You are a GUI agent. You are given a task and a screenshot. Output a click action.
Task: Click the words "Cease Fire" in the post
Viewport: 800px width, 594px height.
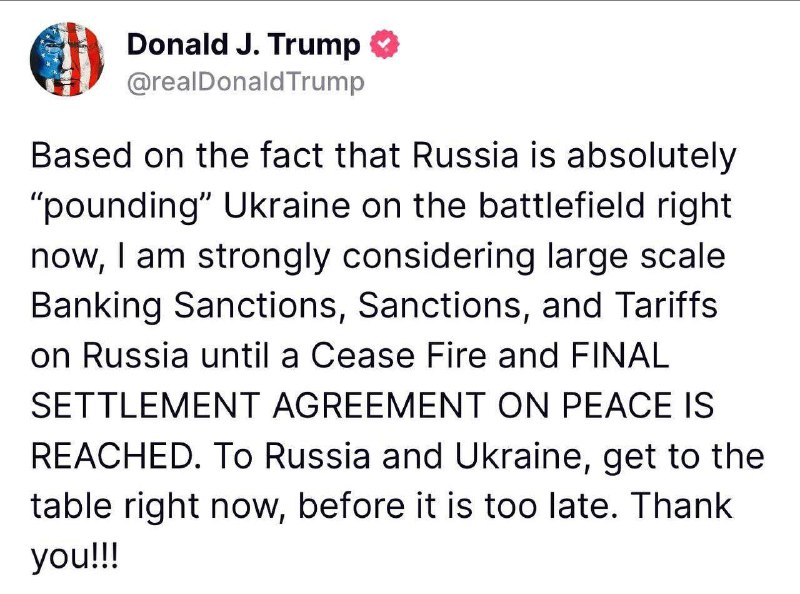point(398,355)
